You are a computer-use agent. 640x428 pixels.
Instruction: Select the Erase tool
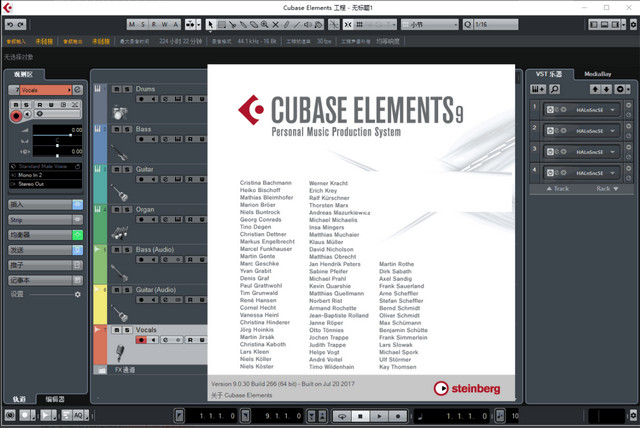[x=254, y=25]
